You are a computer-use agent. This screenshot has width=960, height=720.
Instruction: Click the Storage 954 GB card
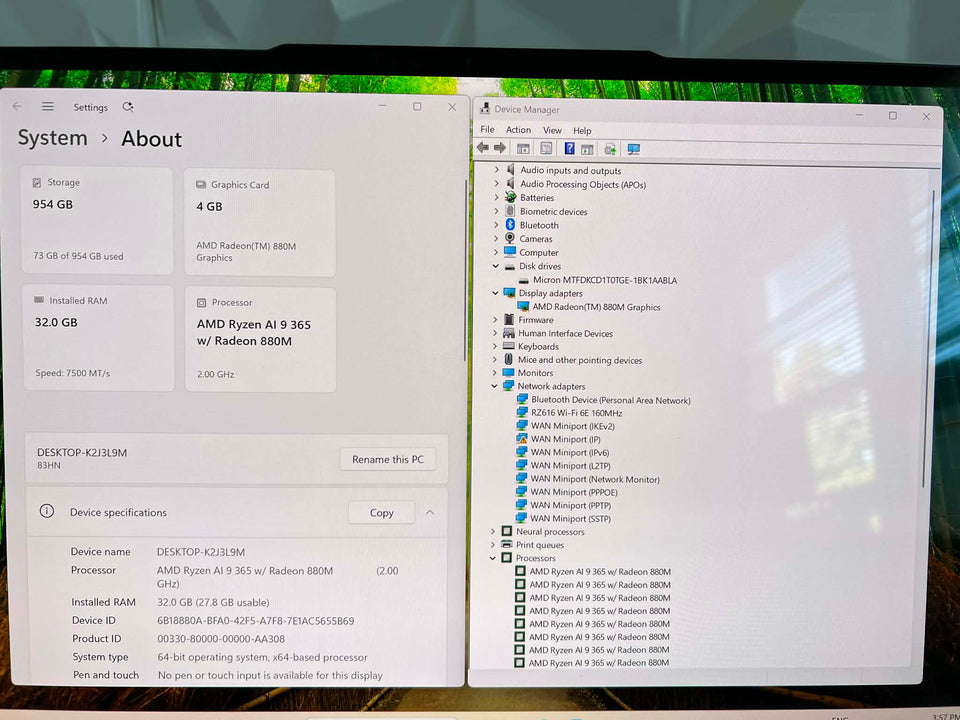[97, 220]
